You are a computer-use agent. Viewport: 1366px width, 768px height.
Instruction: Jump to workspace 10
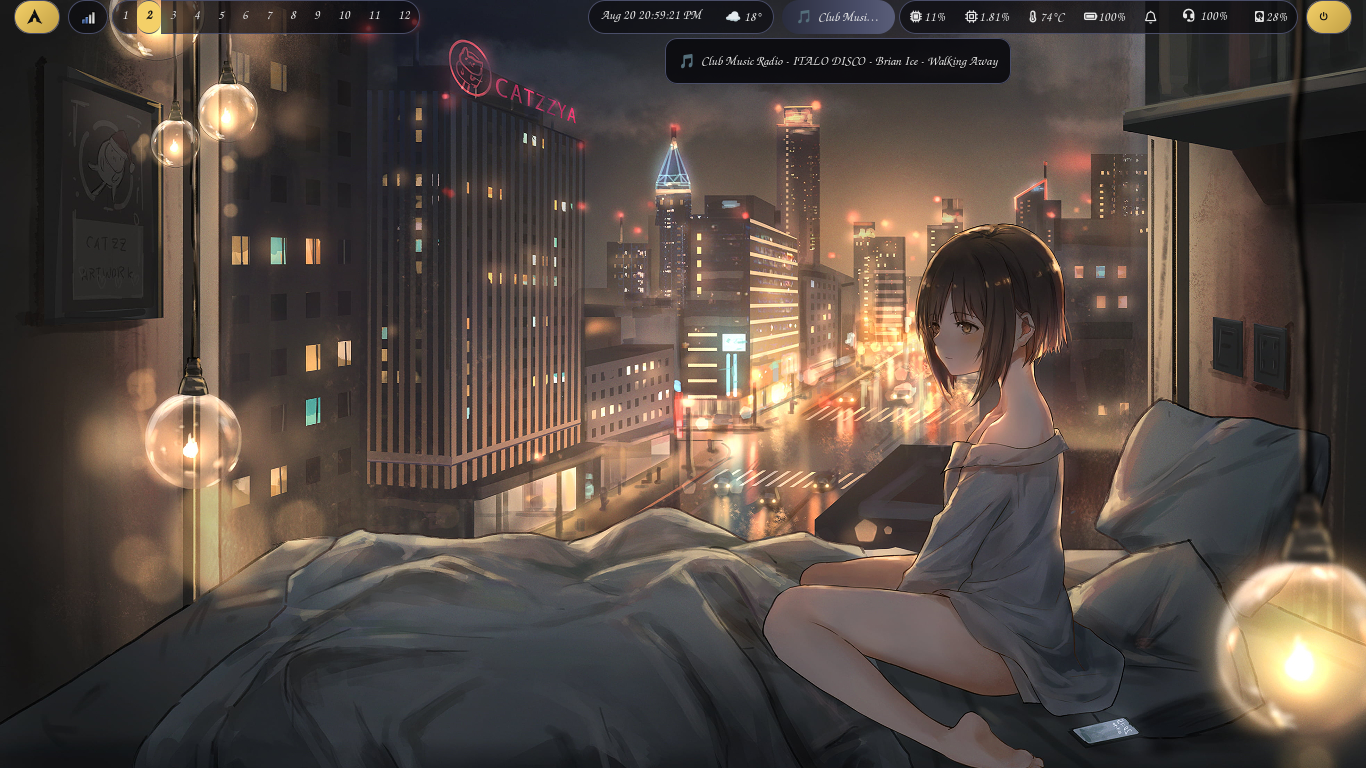[x=344, y=16]
